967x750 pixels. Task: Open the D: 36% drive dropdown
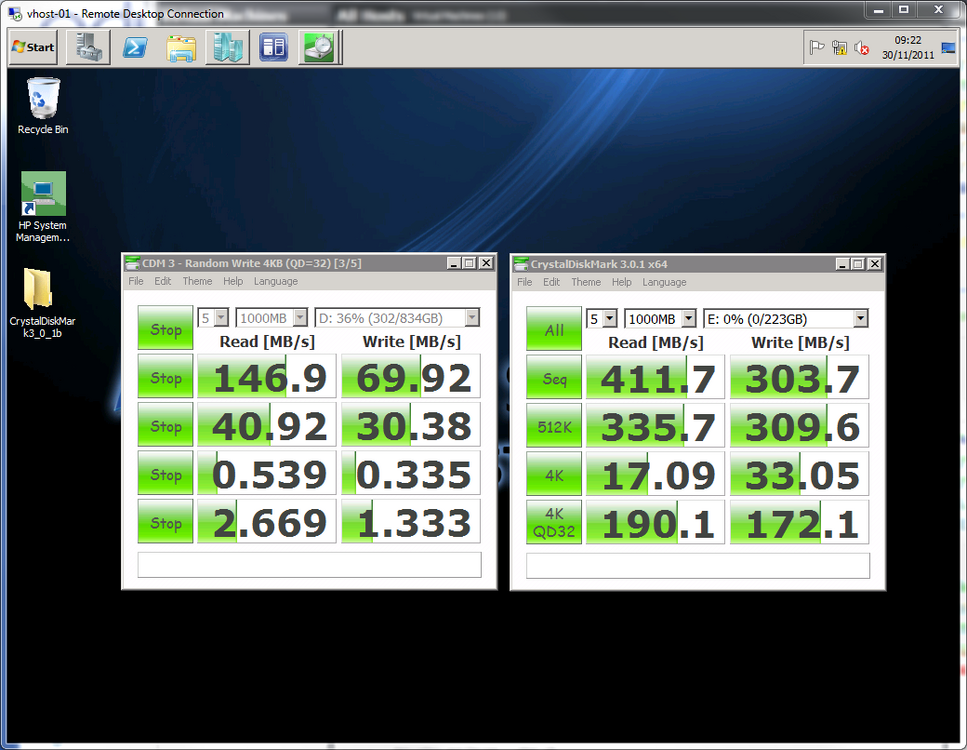[x=397, y=318]
